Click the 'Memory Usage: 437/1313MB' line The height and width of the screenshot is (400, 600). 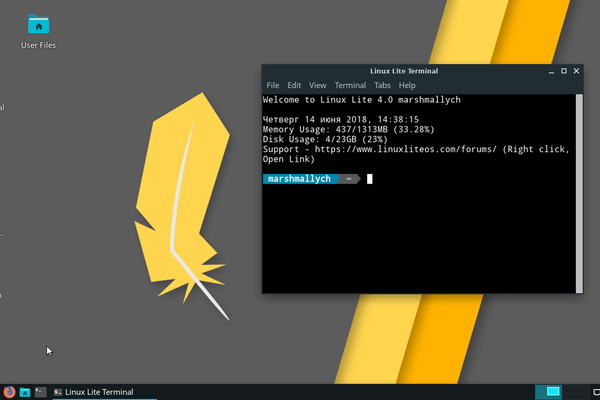click(x=348, y=130)
